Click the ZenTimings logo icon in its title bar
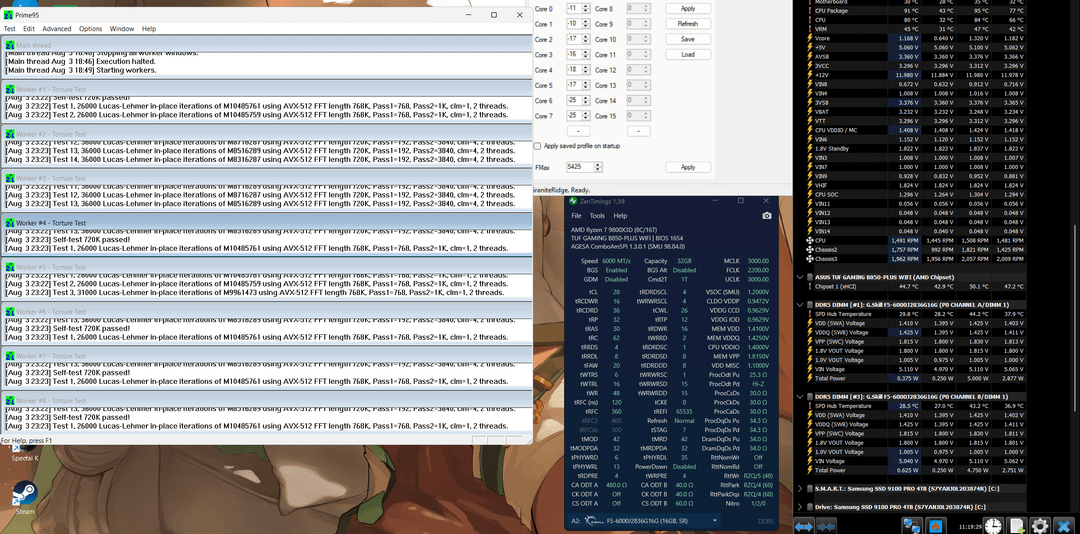 [572, 201]
